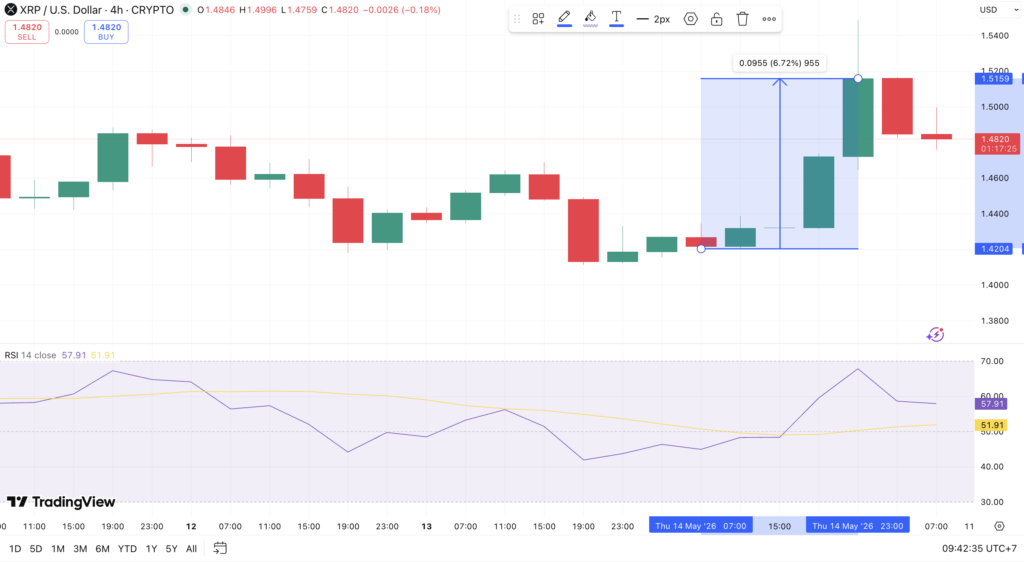The height and width of the screenshot is (562, 1024).
Task: Click the yellow 51.91 RSI scale label
Action: (x=991, y=425)
